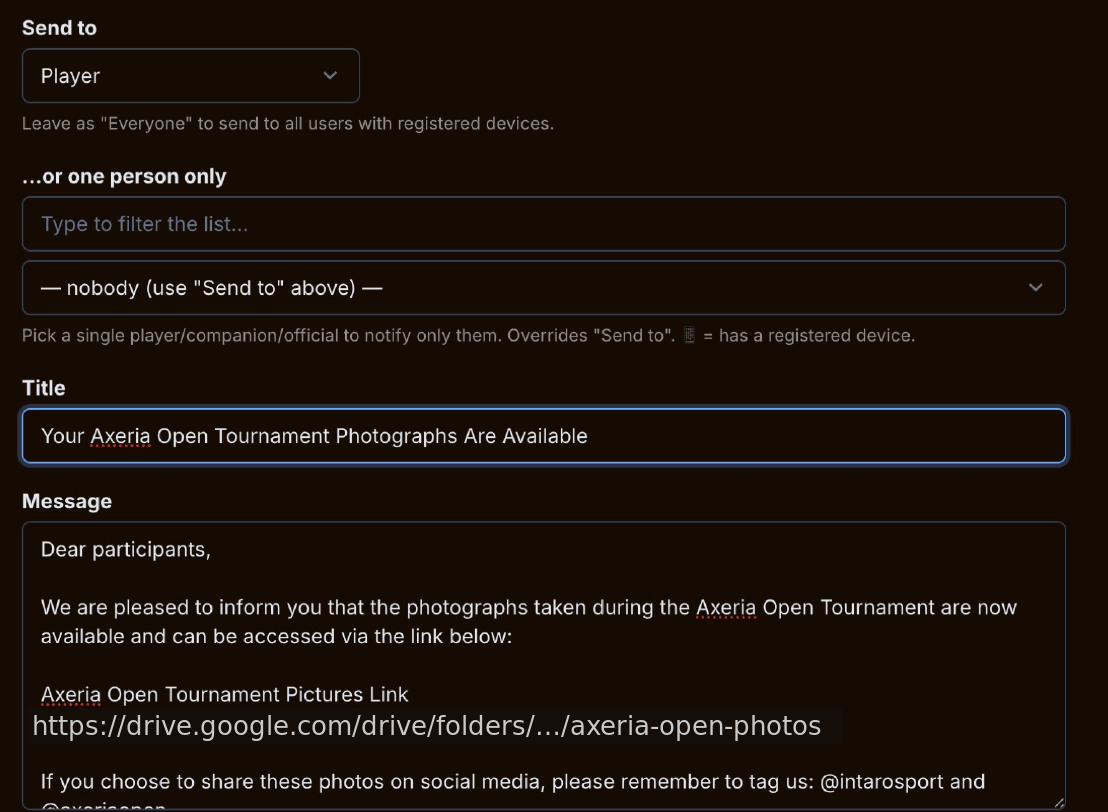Viewport: 1108px width, 812px height.
Task: Click the "Leave as Everyone" hint text
Action: point(288,124)
